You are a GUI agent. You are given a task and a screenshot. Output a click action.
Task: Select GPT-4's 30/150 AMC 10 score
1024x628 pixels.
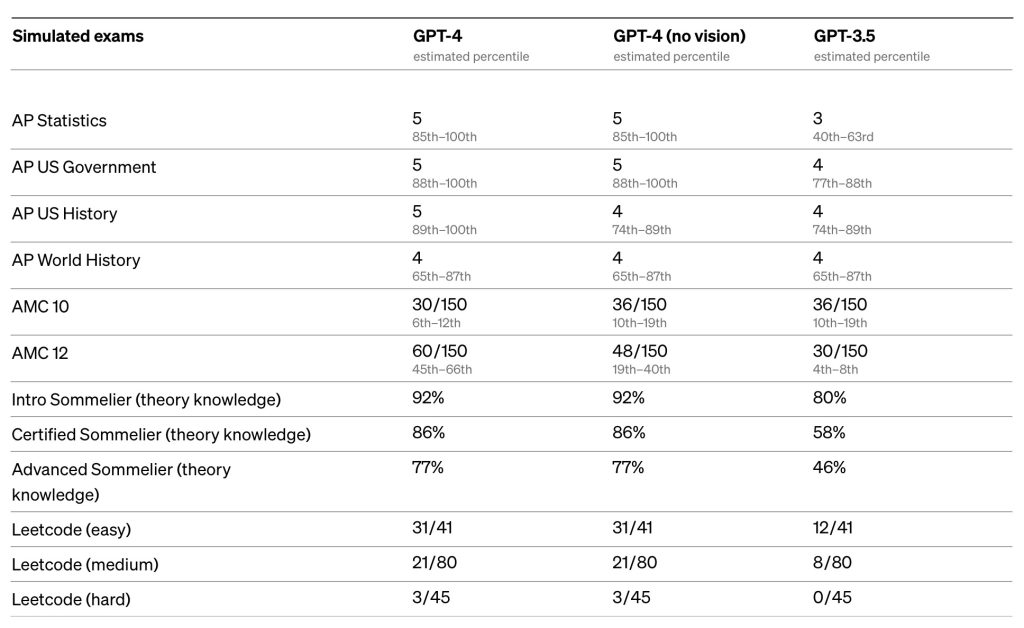pyautogui.click(x=440, y=304)
